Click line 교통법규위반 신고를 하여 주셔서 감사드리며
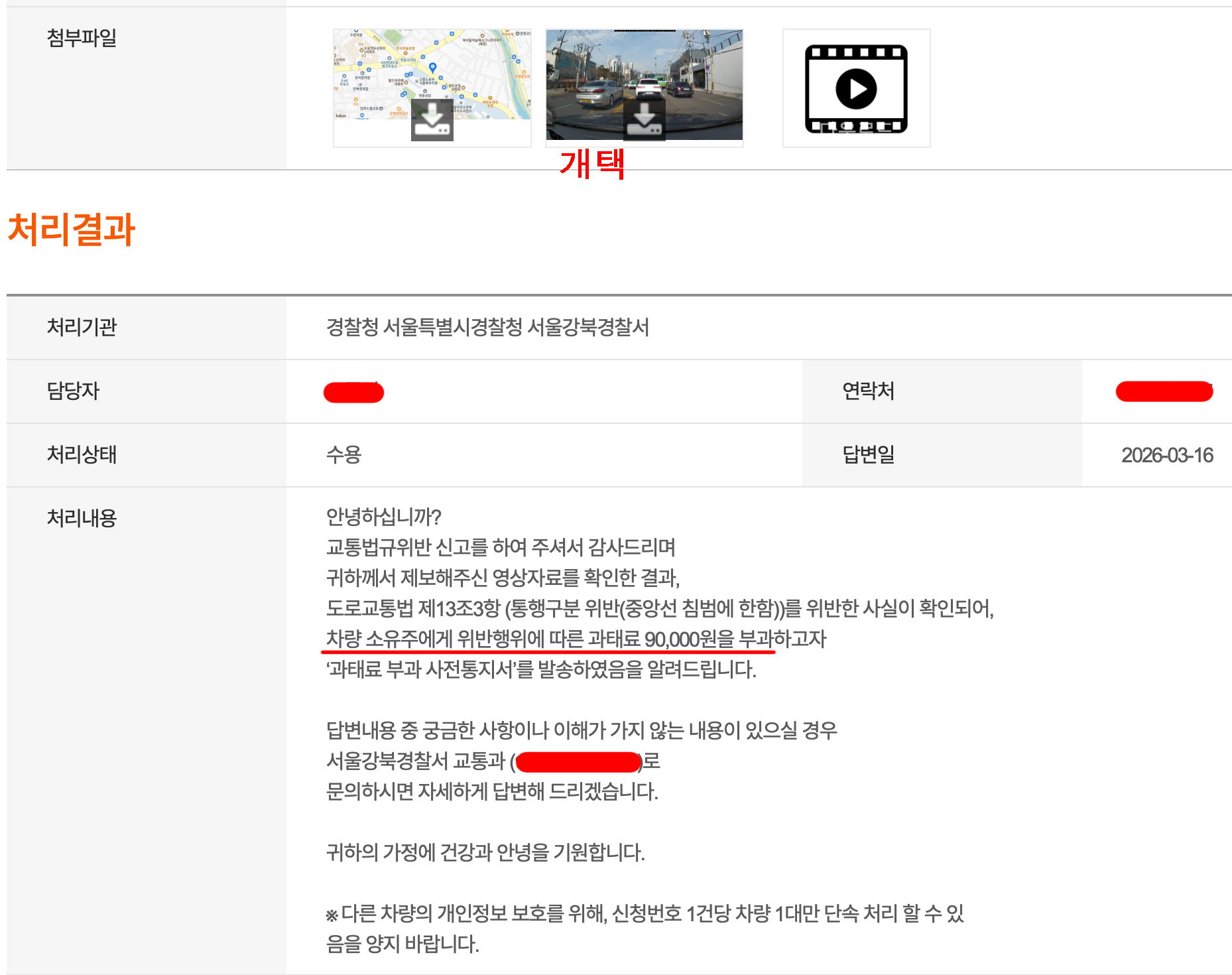Viewport: 1232px width, 975px height. click(x=501, y=547)
